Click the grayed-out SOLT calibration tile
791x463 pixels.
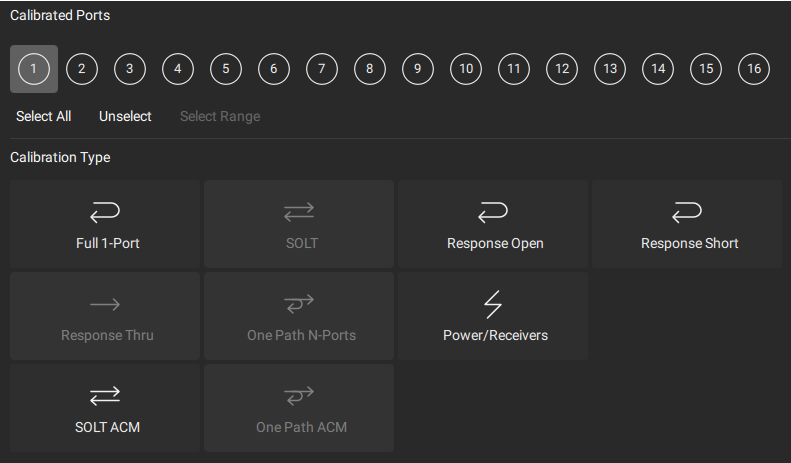[x=299, y=224]
